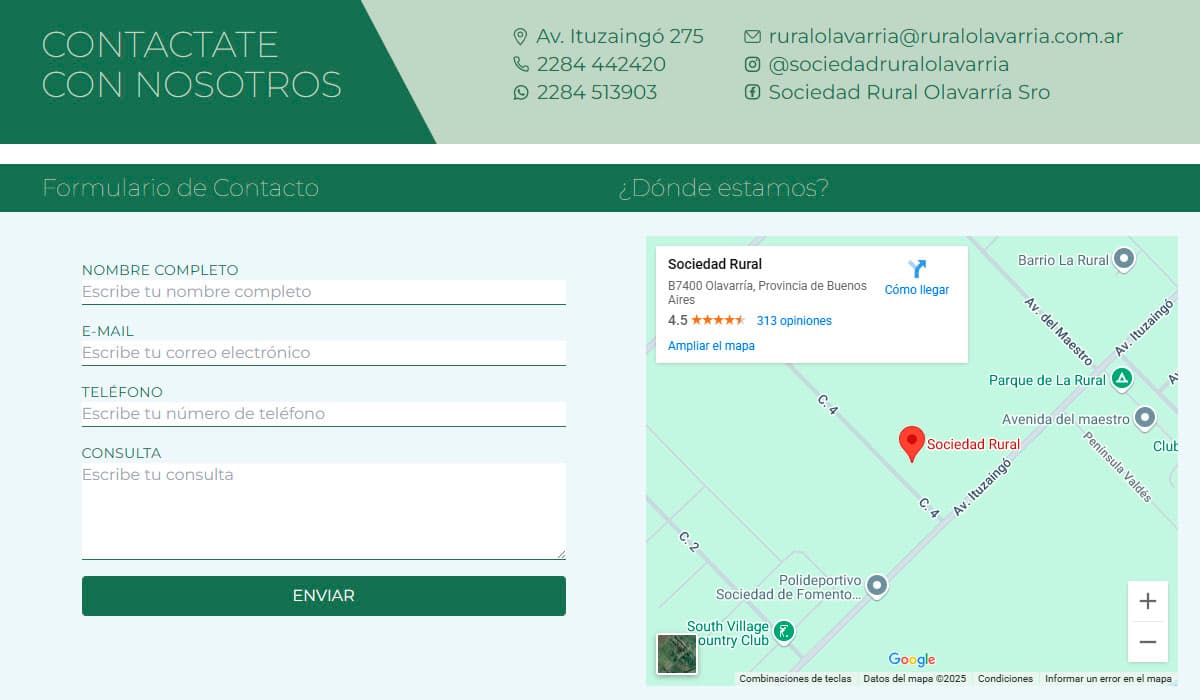Click the Península Valdés street label

click(x=1118, y=466)
